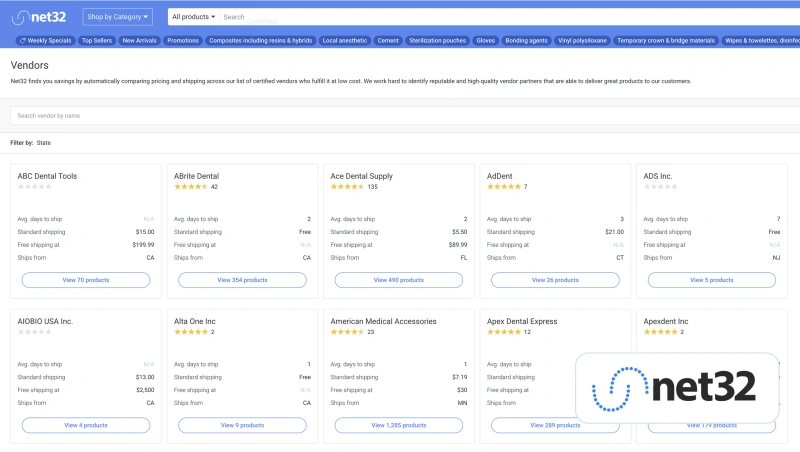Screen dimensions: 800x452
Task: Select the Gloves category pill
Action: 486,41
